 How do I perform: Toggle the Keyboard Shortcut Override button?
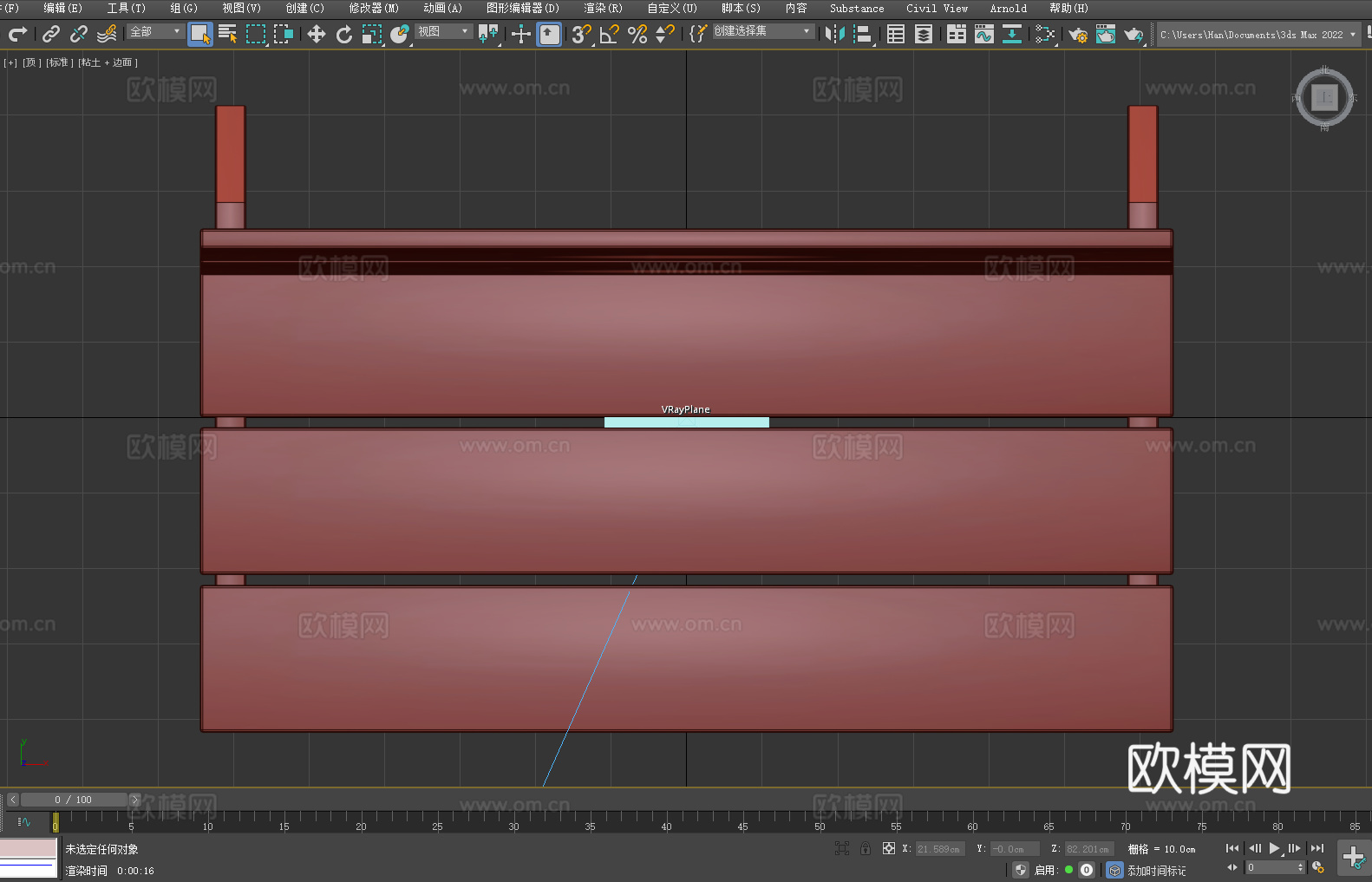coord(550,34)
